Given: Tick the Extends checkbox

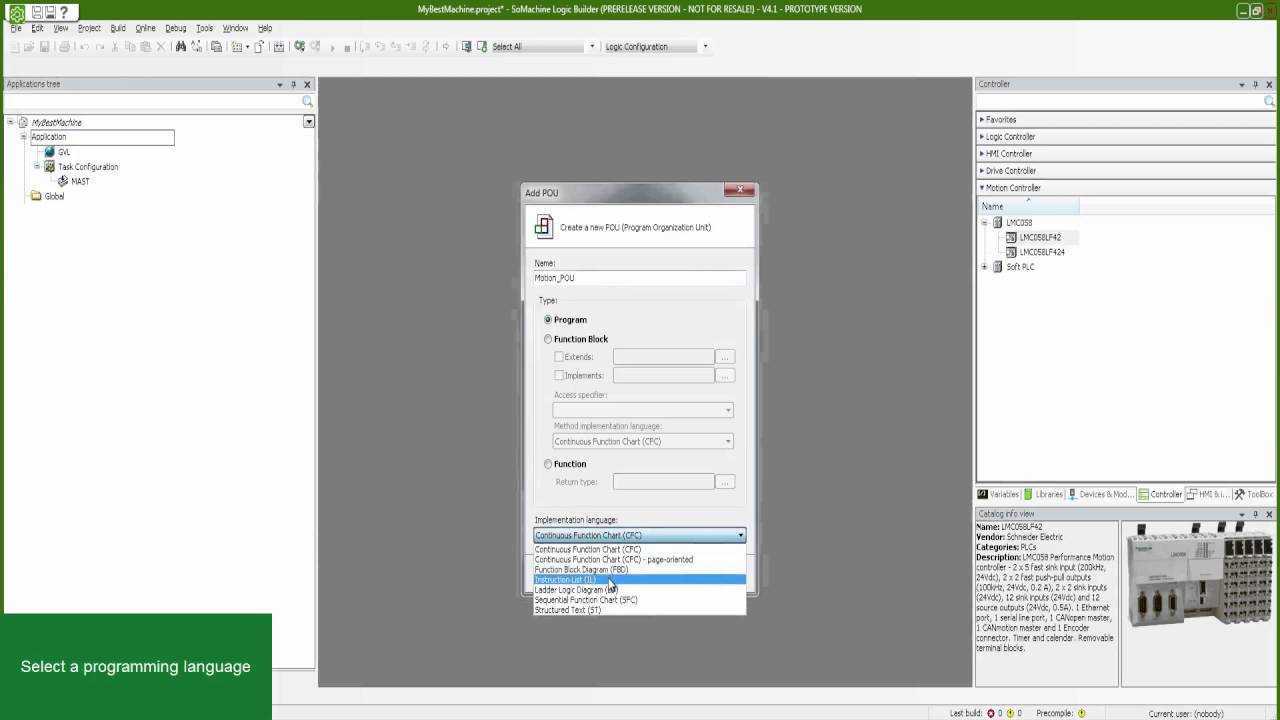Looking at the screenshot, I should click(x=559, y=356).
